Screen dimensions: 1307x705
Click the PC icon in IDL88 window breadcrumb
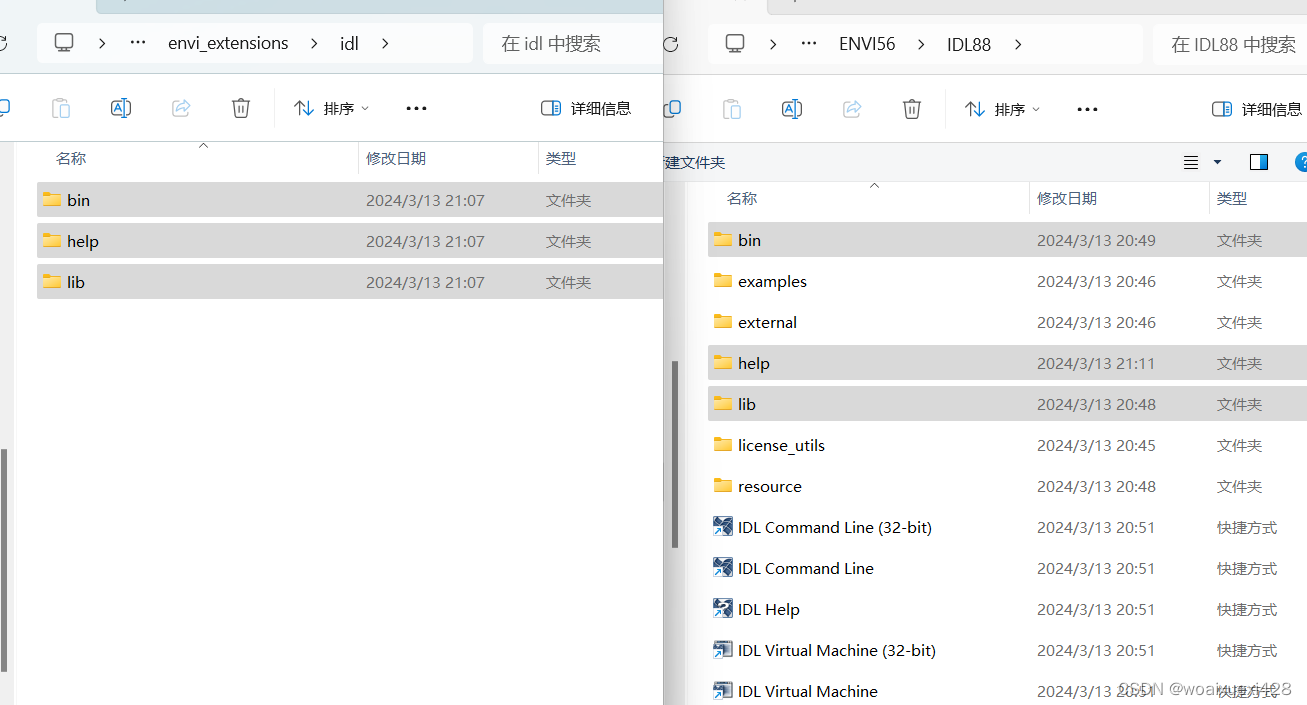(735, 44)
